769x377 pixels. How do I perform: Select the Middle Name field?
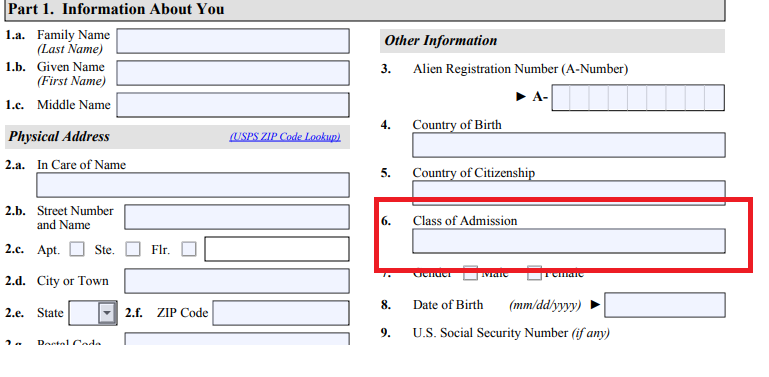pos(233,105)
